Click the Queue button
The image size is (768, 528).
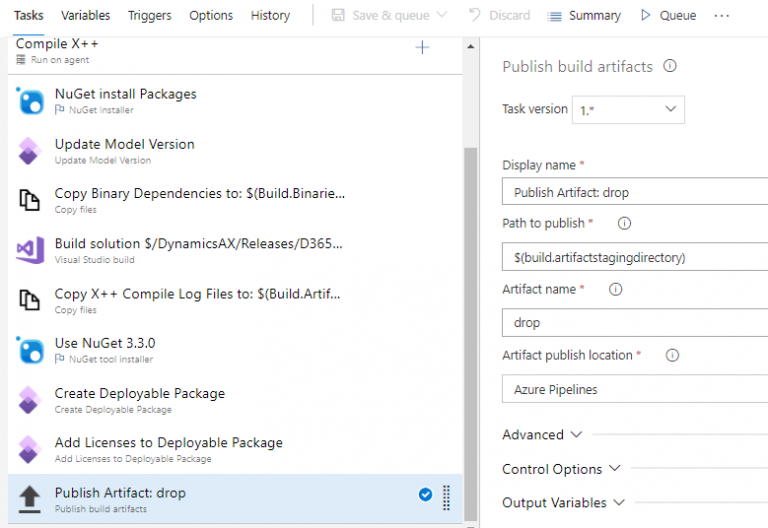pos(668,15)
